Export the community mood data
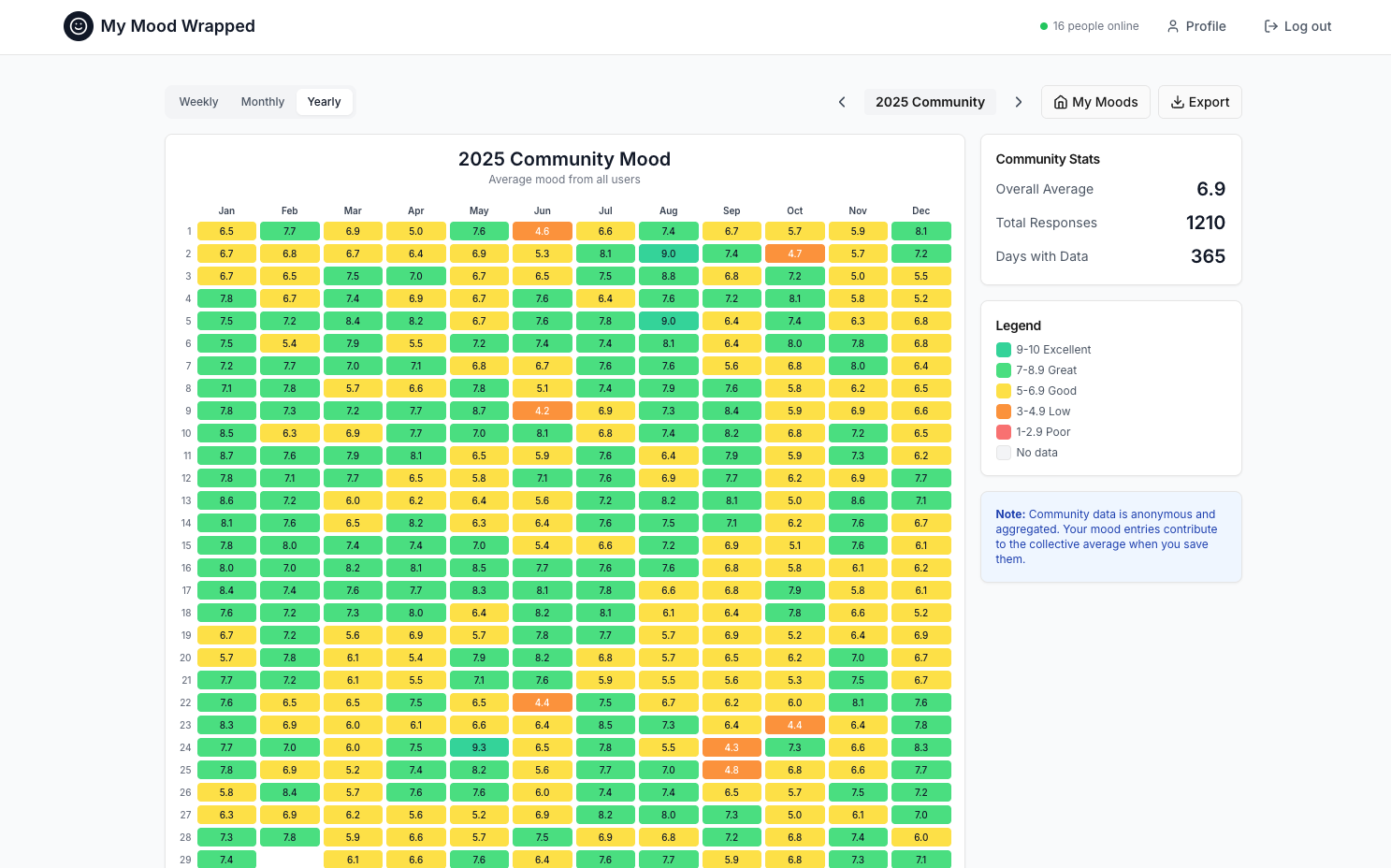Viewport: 1391px width, 868px height. (x=1200, y=101)
